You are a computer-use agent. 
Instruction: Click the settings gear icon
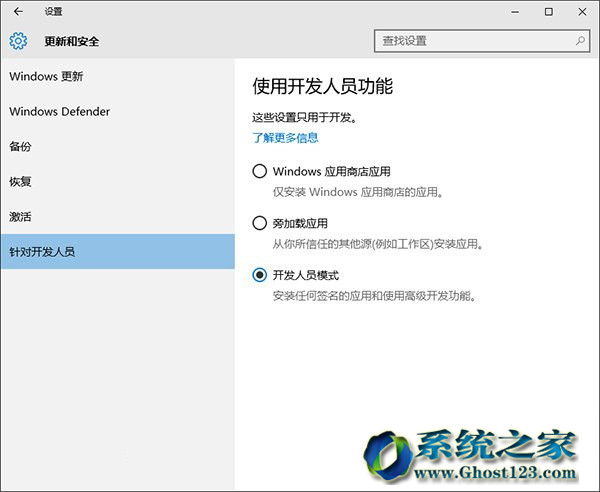click(x=18, y=41)
